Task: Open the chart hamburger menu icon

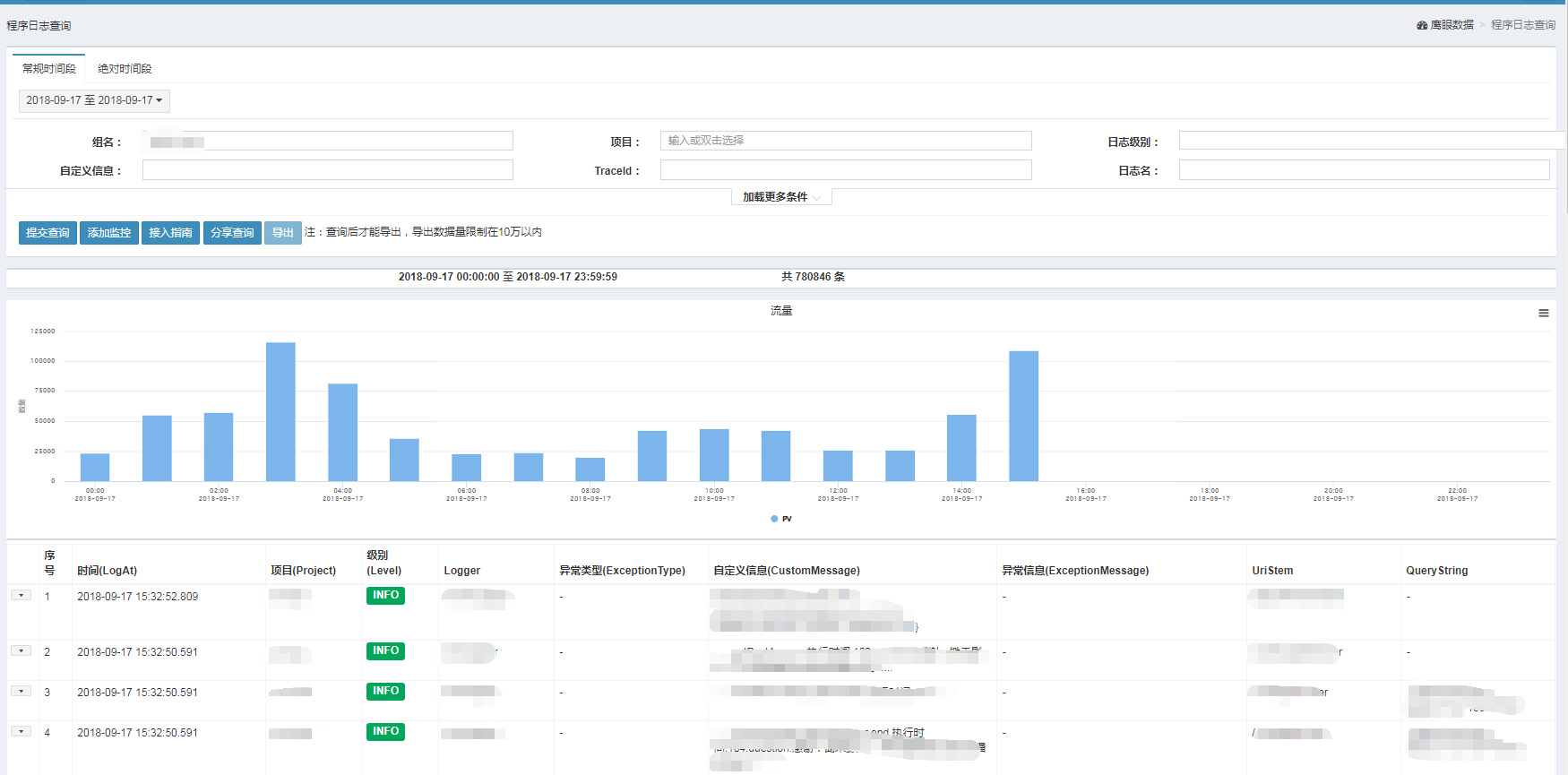Action: click(x=1544, y=313)
